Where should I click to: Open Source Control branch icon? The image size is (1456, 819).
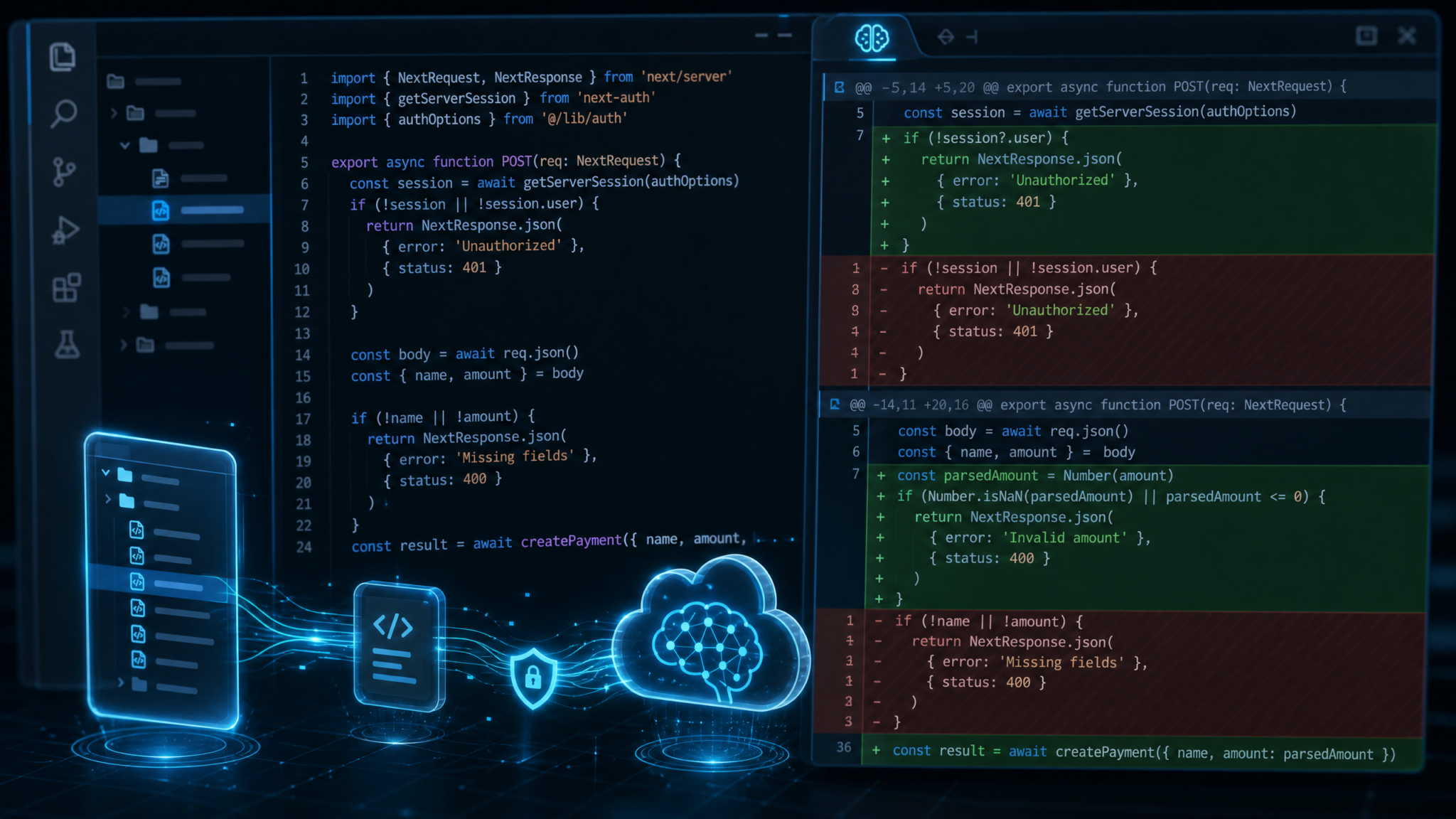[x=63, y=171]
